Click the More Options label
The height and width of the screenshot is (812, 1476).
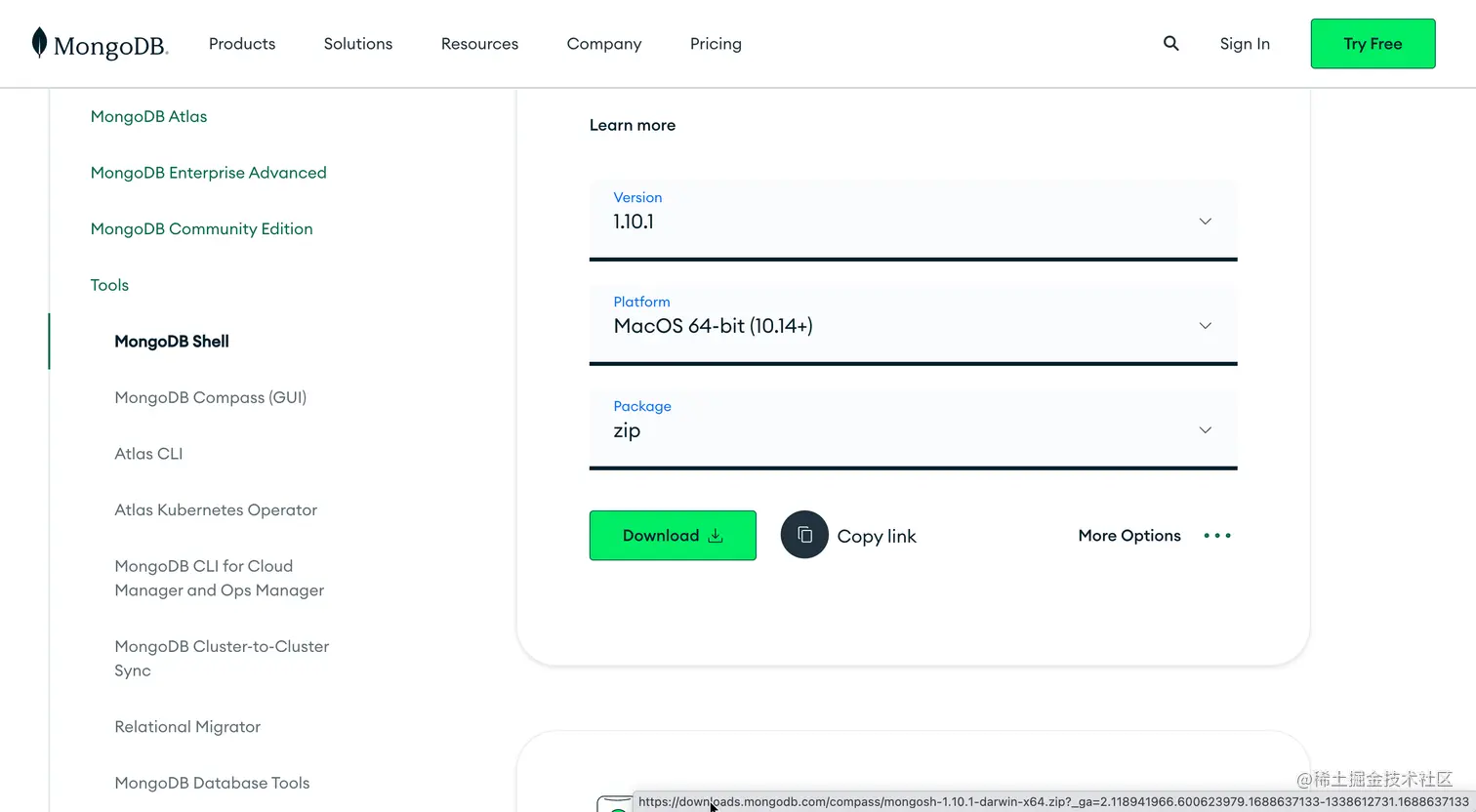tap(1129, 536)
